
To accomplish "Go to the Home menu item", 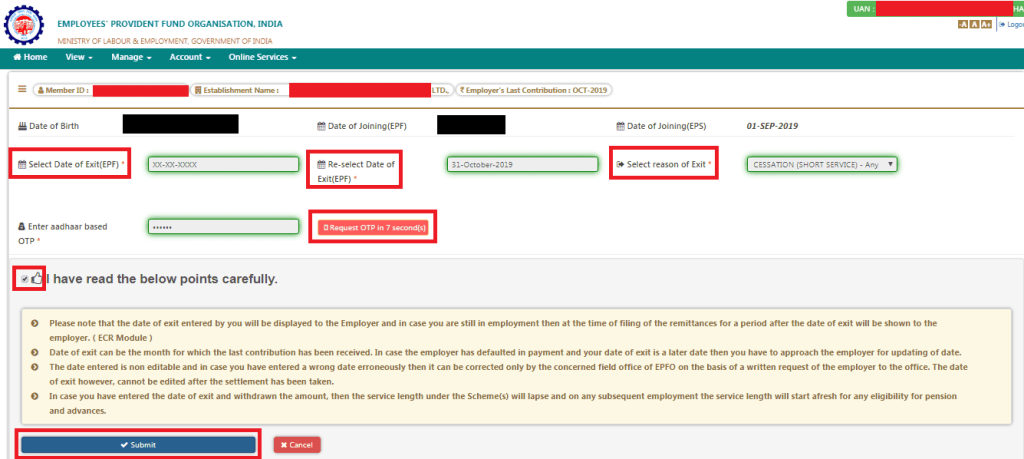I will [x=31, y=57].
